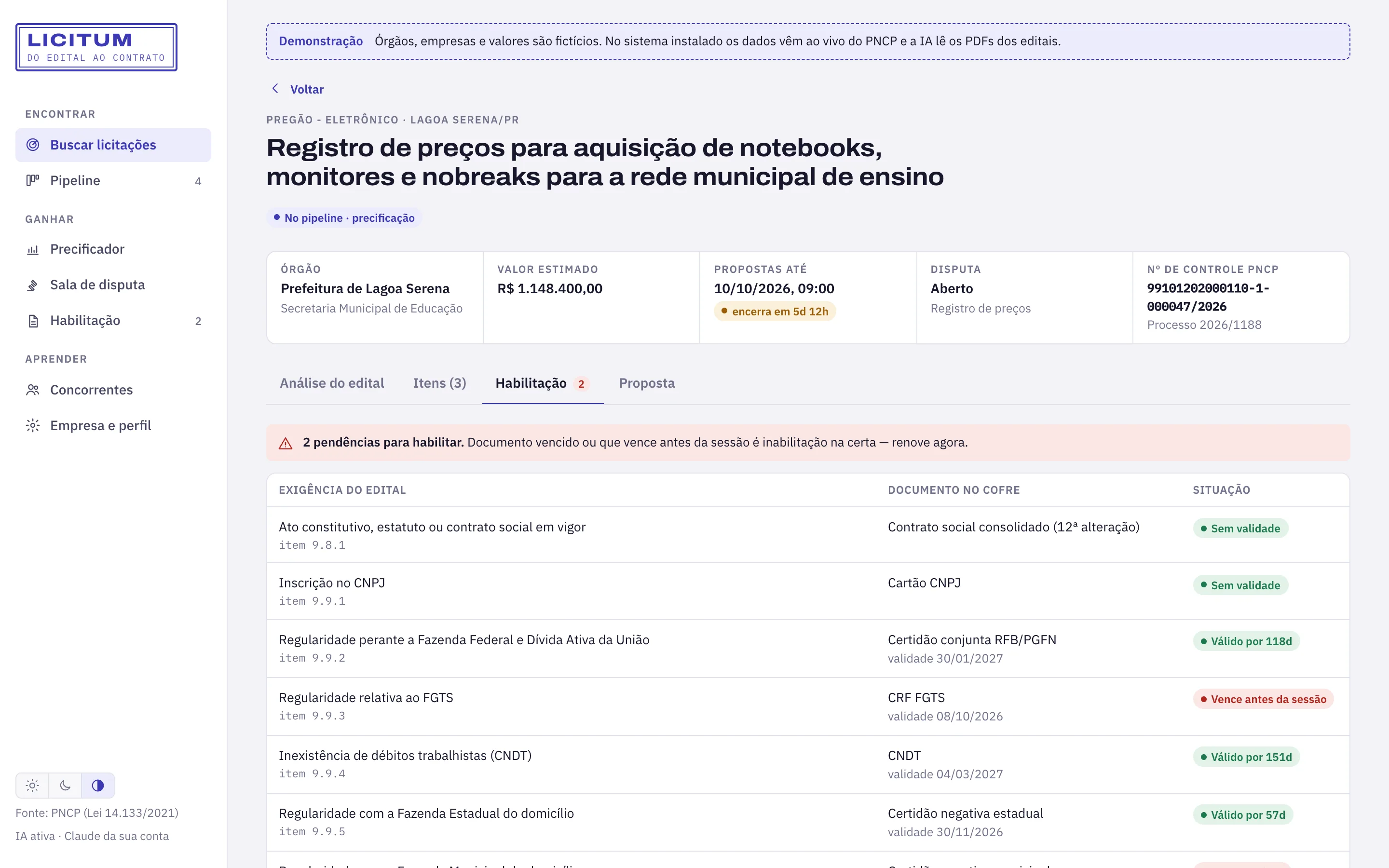Click the warning triangle in pendências alert
This screenshot has height=868, width=1389.
[285, 443]
